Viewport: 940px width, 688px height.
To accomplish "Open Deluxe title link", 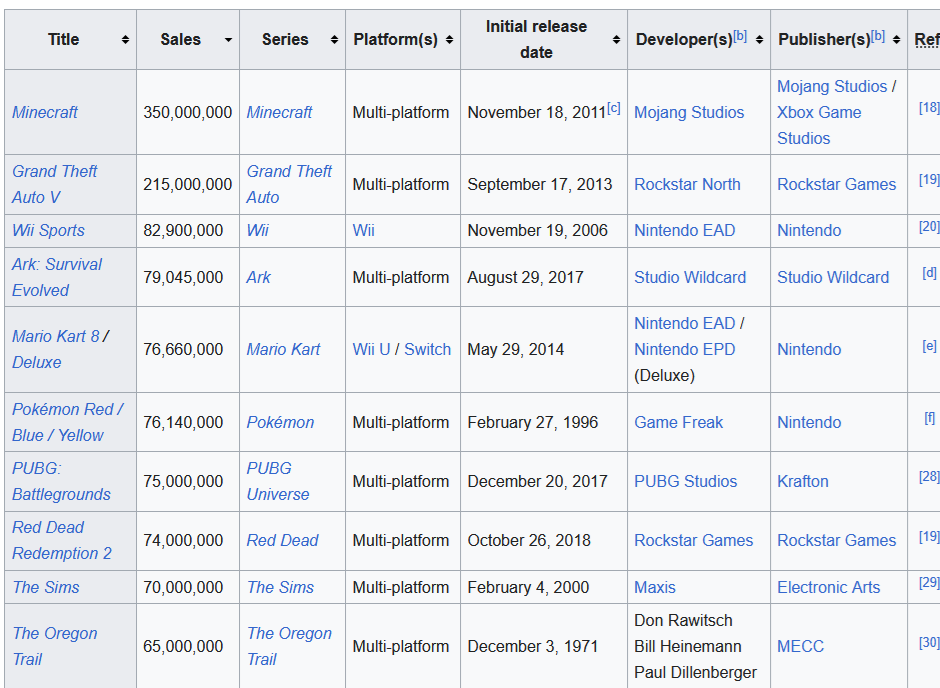I will (x=37, y=363).
